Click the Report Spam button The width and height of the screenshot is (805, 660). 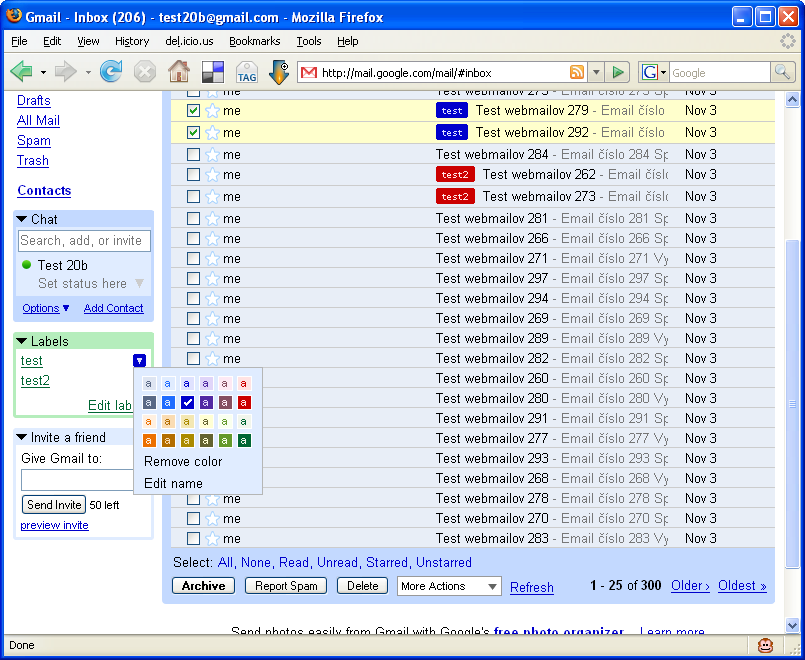point(286,586)
